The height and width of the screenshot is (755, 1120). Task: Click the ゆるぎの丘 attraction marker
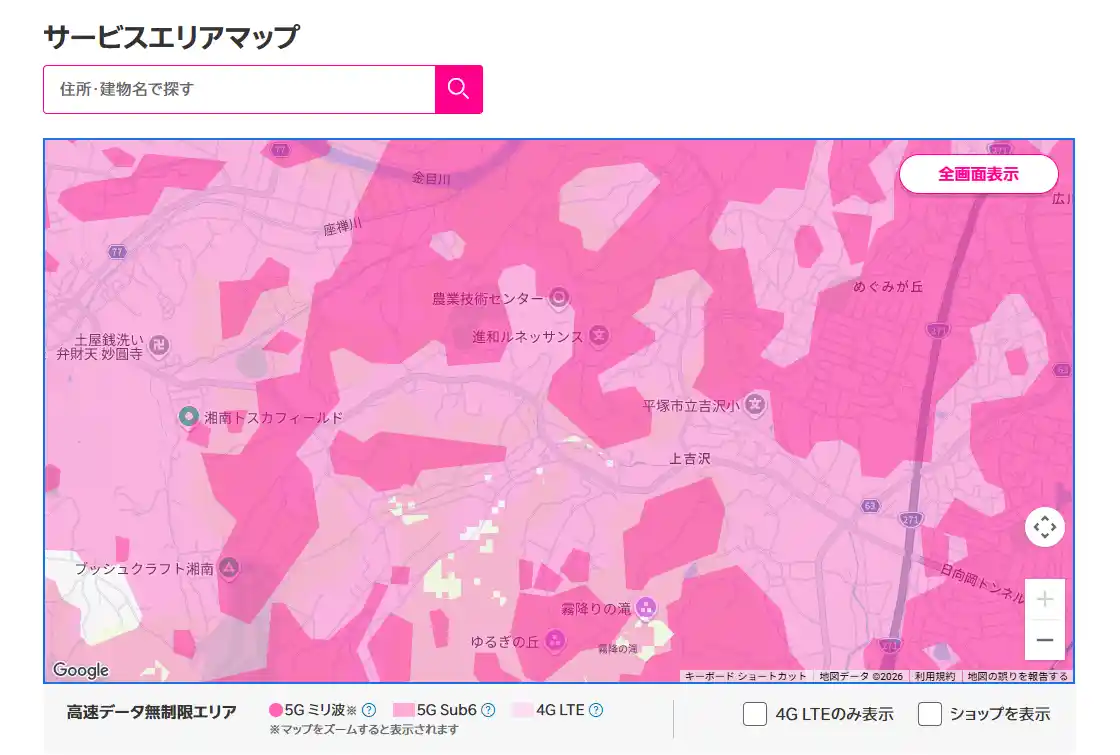(555, 641)
